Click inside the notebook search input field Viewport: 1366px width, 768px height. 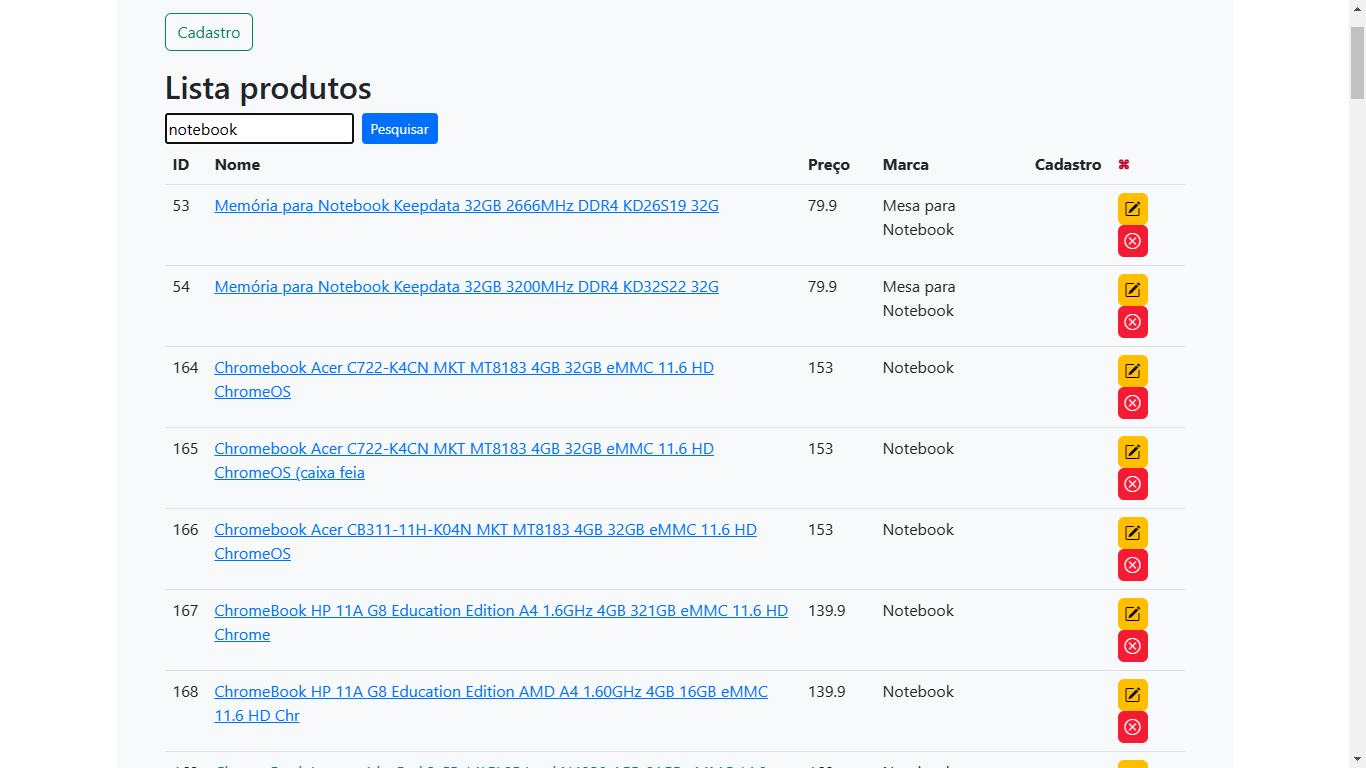pyautogui.click(x=259, y=128)
